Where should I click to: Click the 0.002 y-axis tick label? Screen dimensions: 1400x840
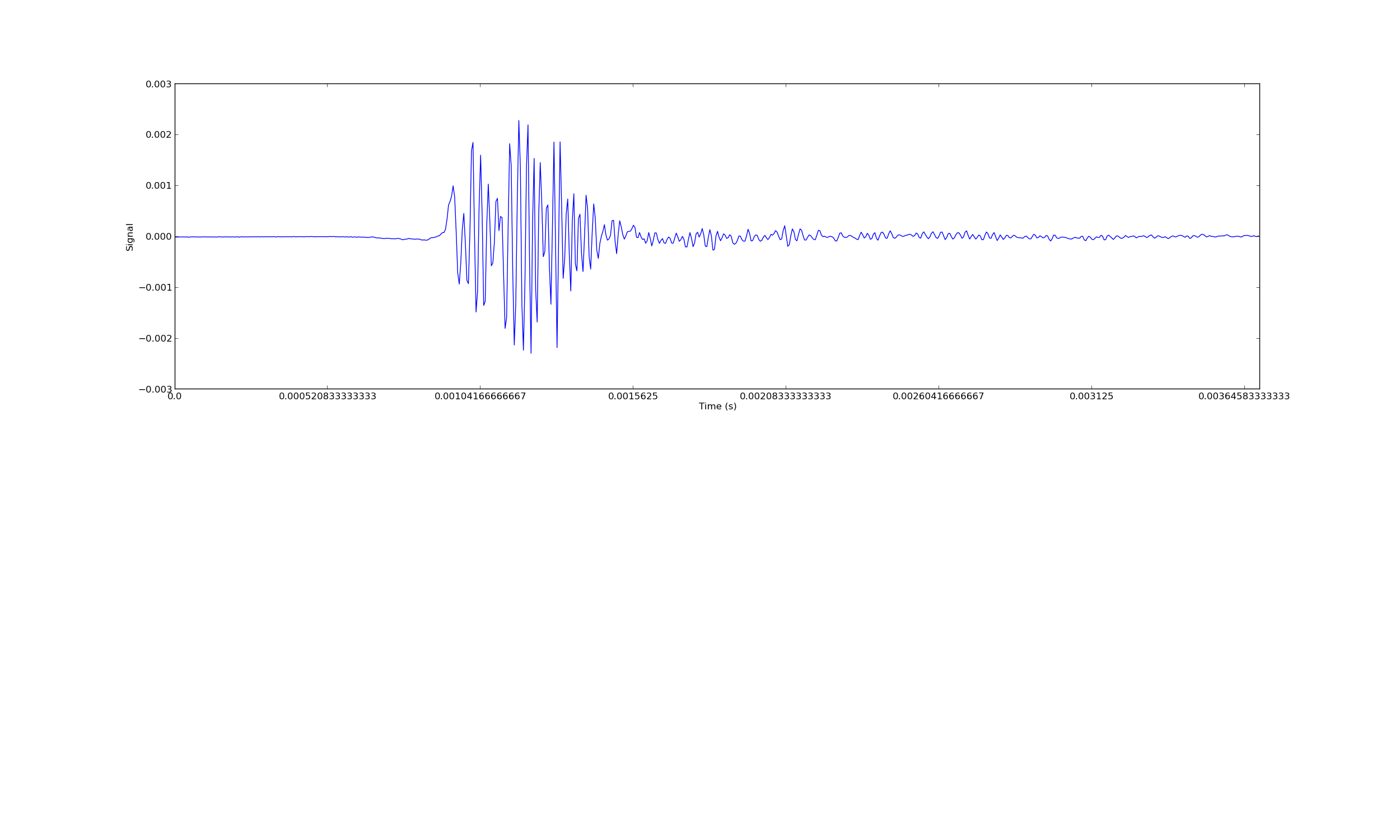(158, 135)
